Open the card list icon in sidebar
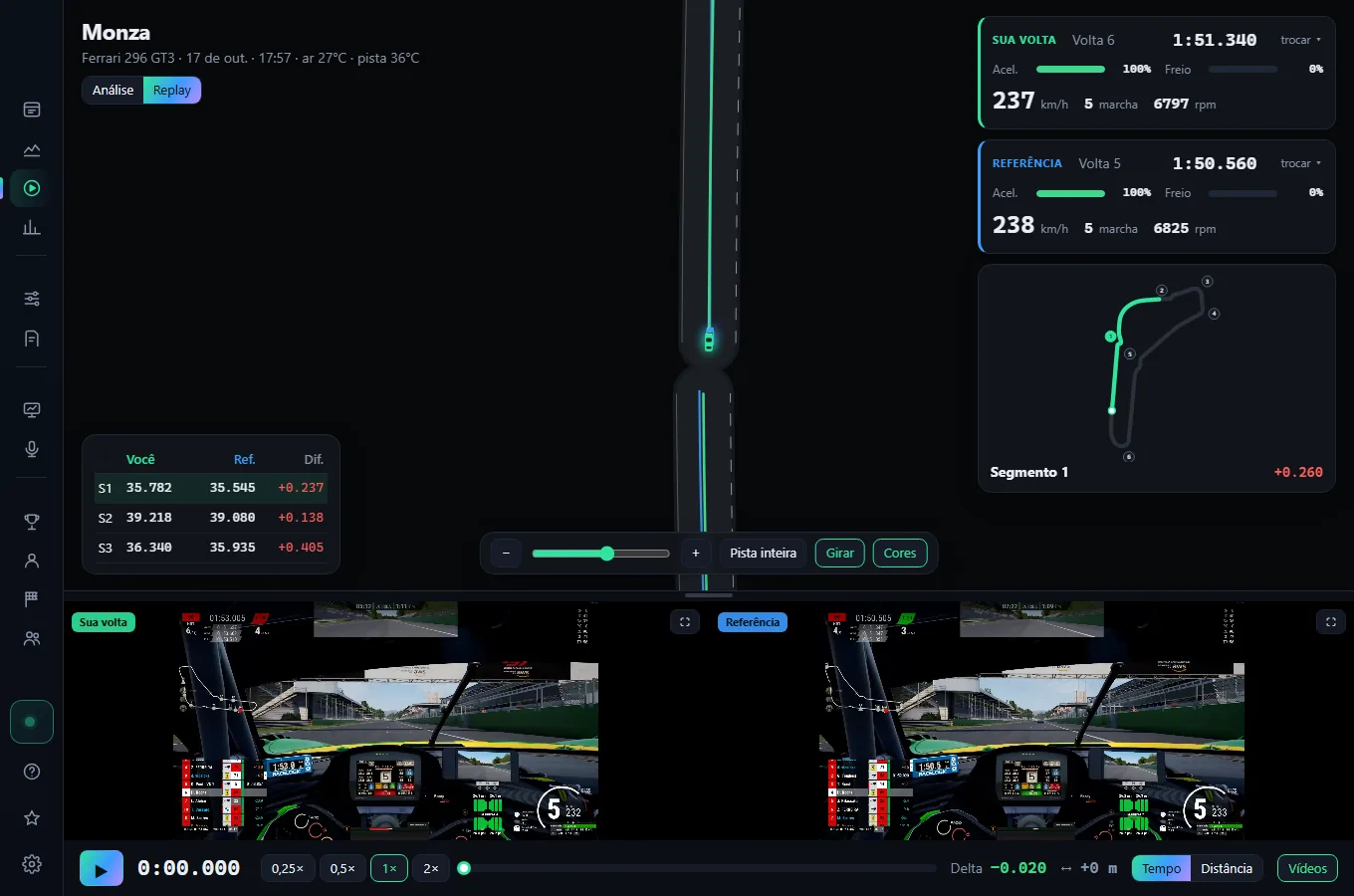1354x896 pixels. click(32, 110)
